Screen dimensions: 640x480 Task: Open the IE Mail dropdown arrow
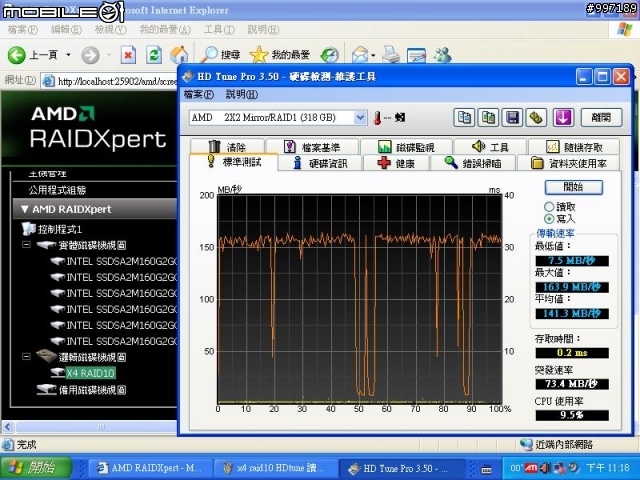coord(373,55)
